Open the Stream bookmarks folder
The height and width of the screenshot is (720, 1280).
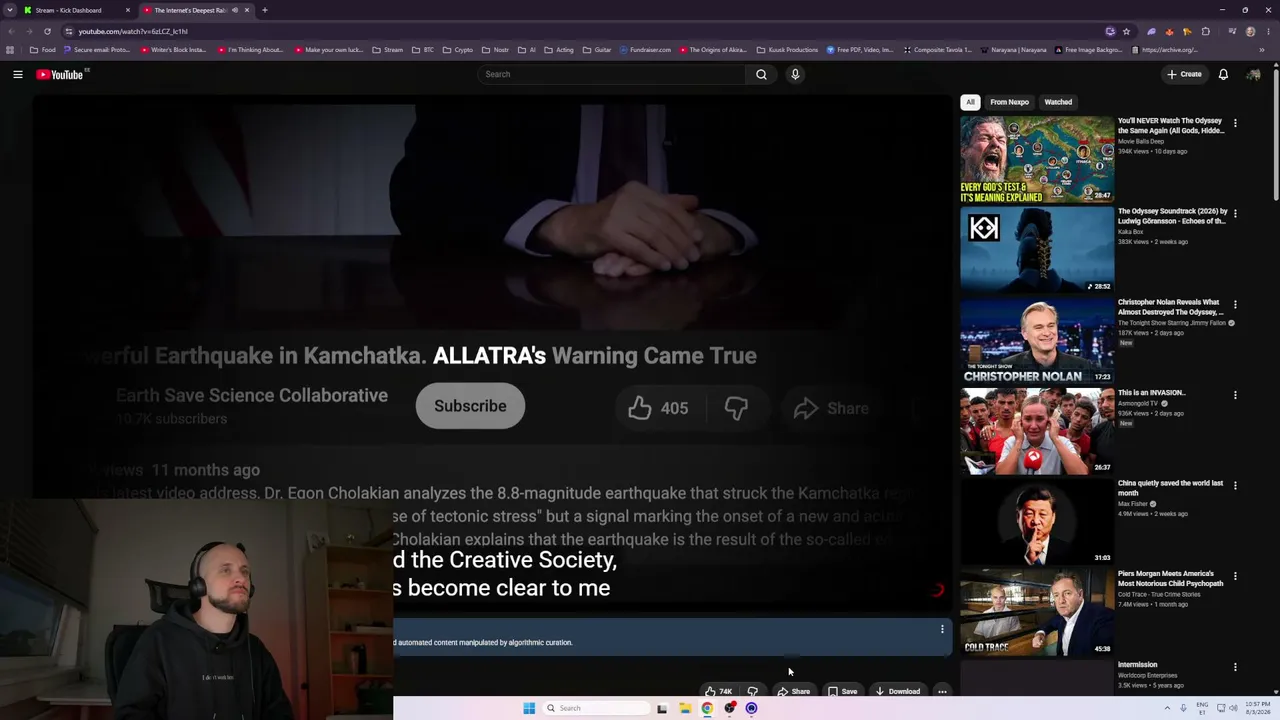coord(387,50)
